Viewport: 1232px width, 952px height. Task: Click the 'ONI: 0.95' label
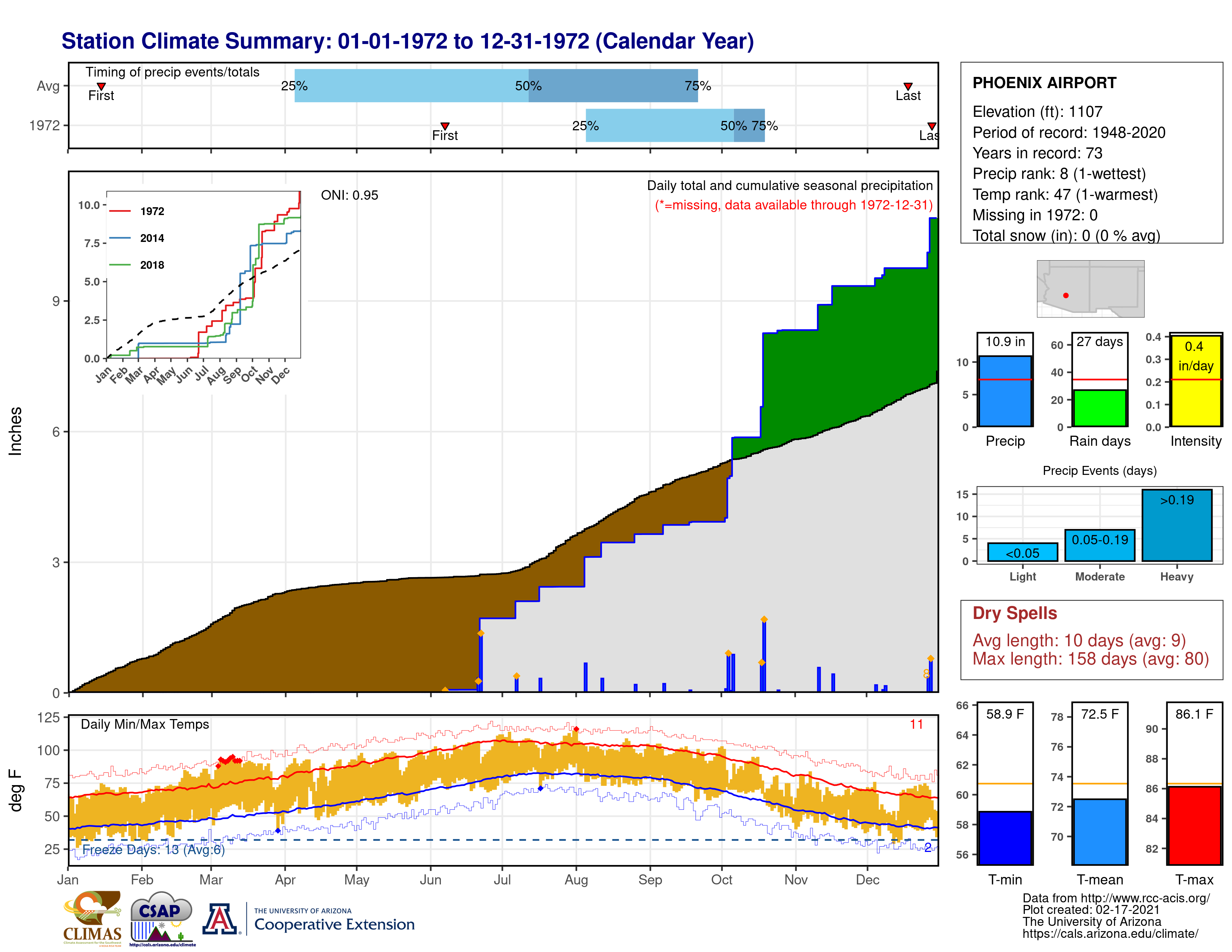tap(350, 195)
